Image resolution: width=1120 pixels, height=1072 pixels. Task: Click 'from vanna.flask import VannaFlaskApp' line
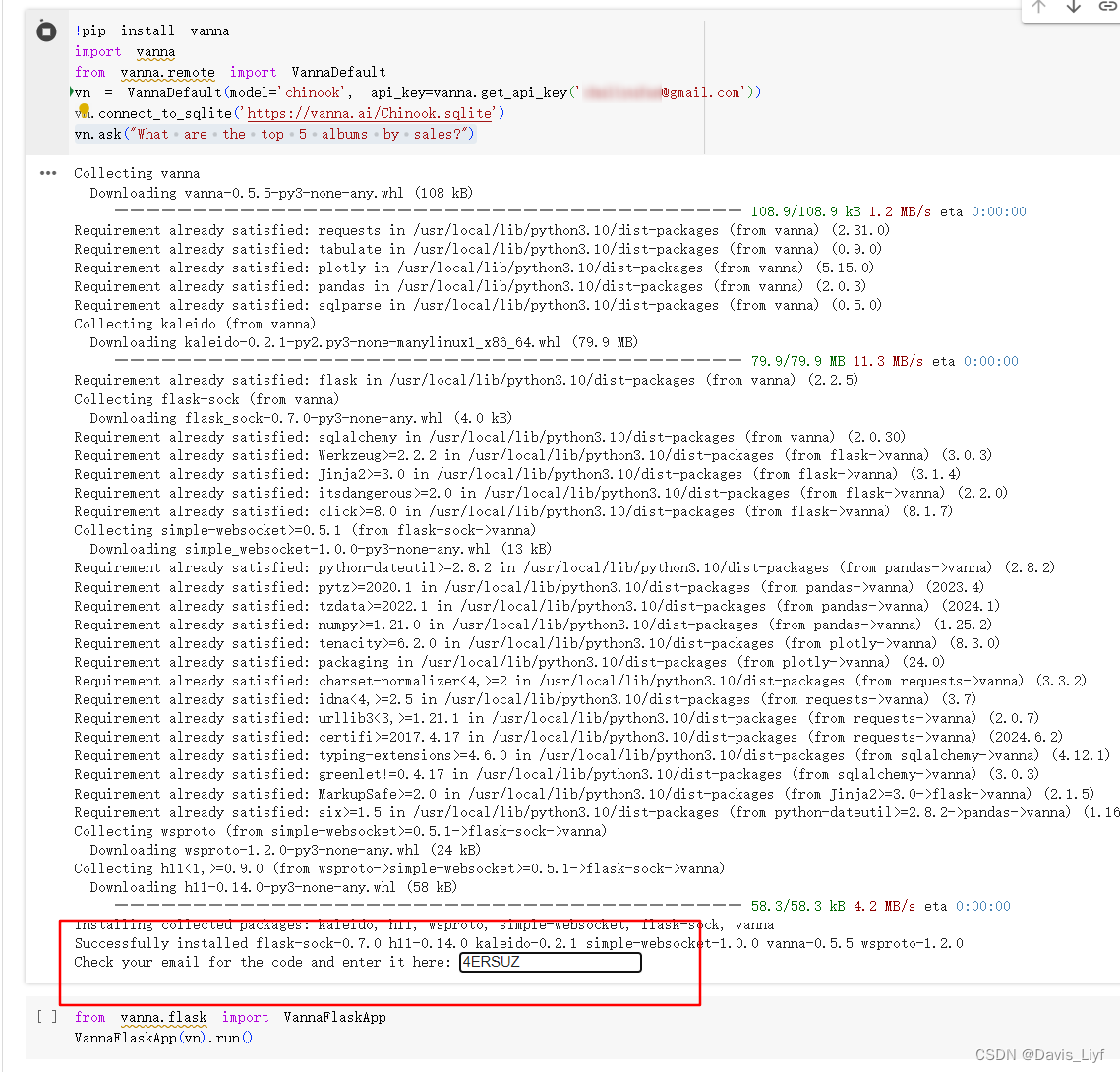coord(230,1017)
